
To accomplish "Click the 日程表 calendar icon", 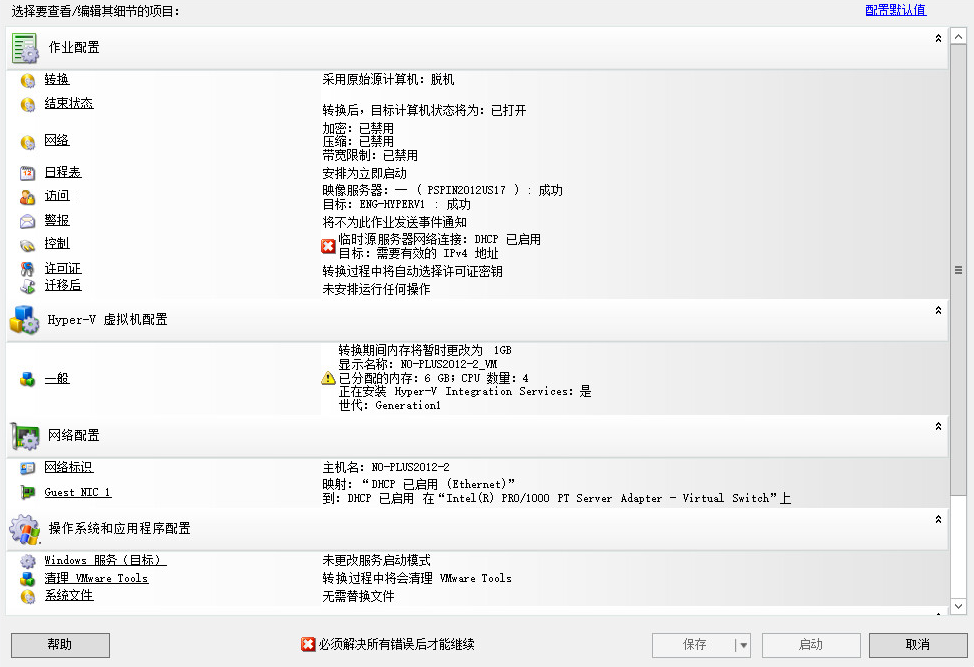I will (27, 173).
